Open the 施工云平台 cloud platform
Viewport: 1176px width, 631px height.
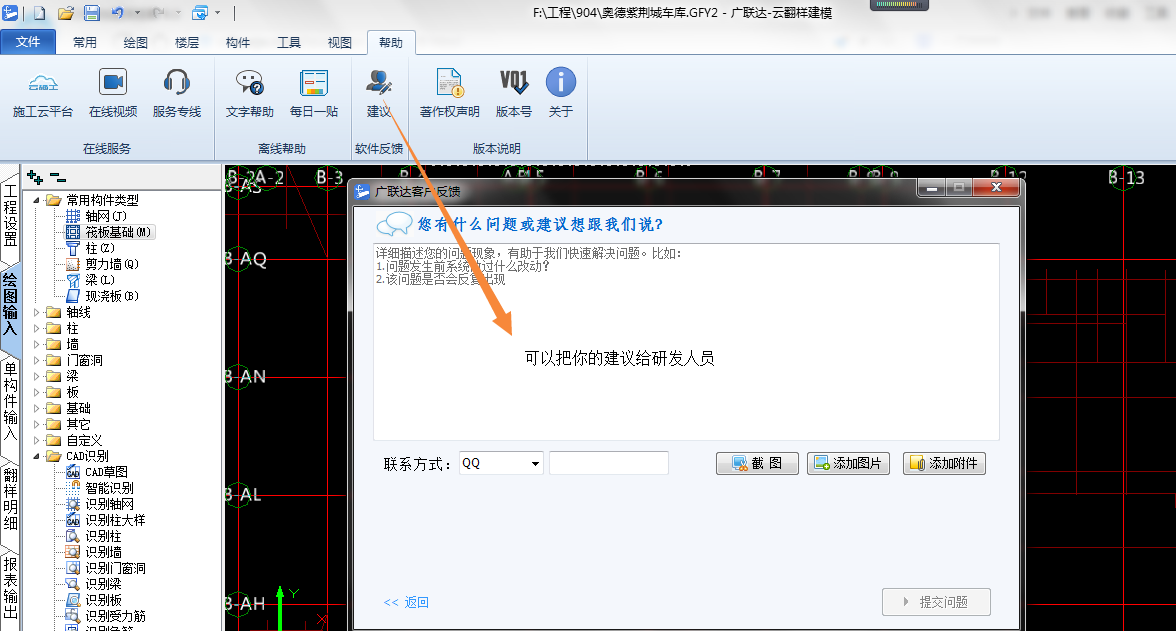click(43, 94)
